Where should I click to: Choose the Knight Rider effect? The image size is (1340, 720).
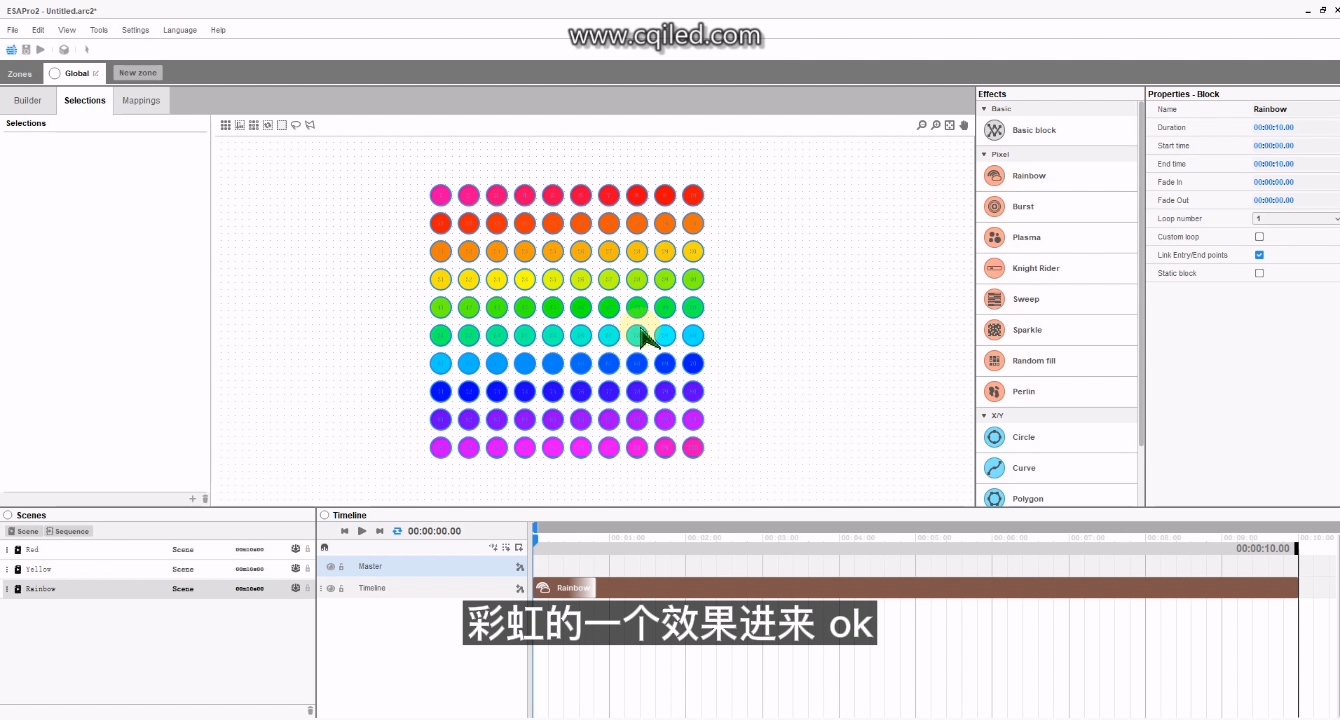pos(1035,268)
